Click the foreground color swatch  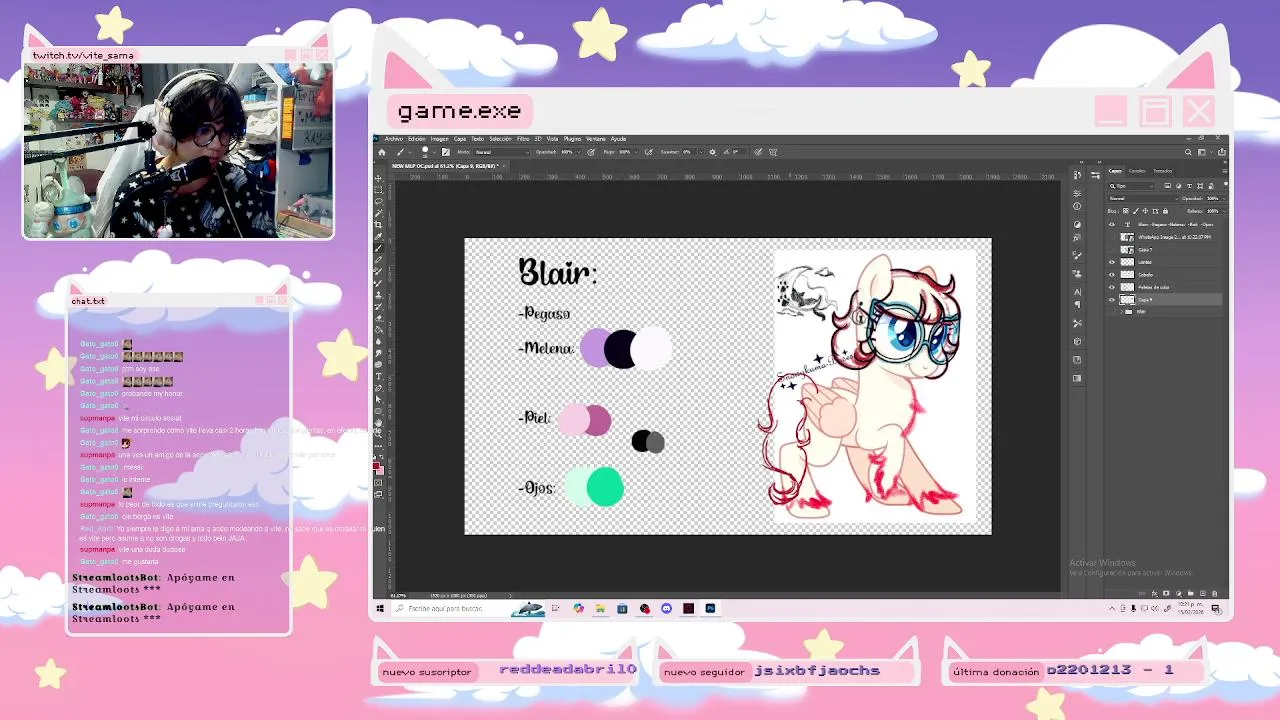(x=376, y=466)
